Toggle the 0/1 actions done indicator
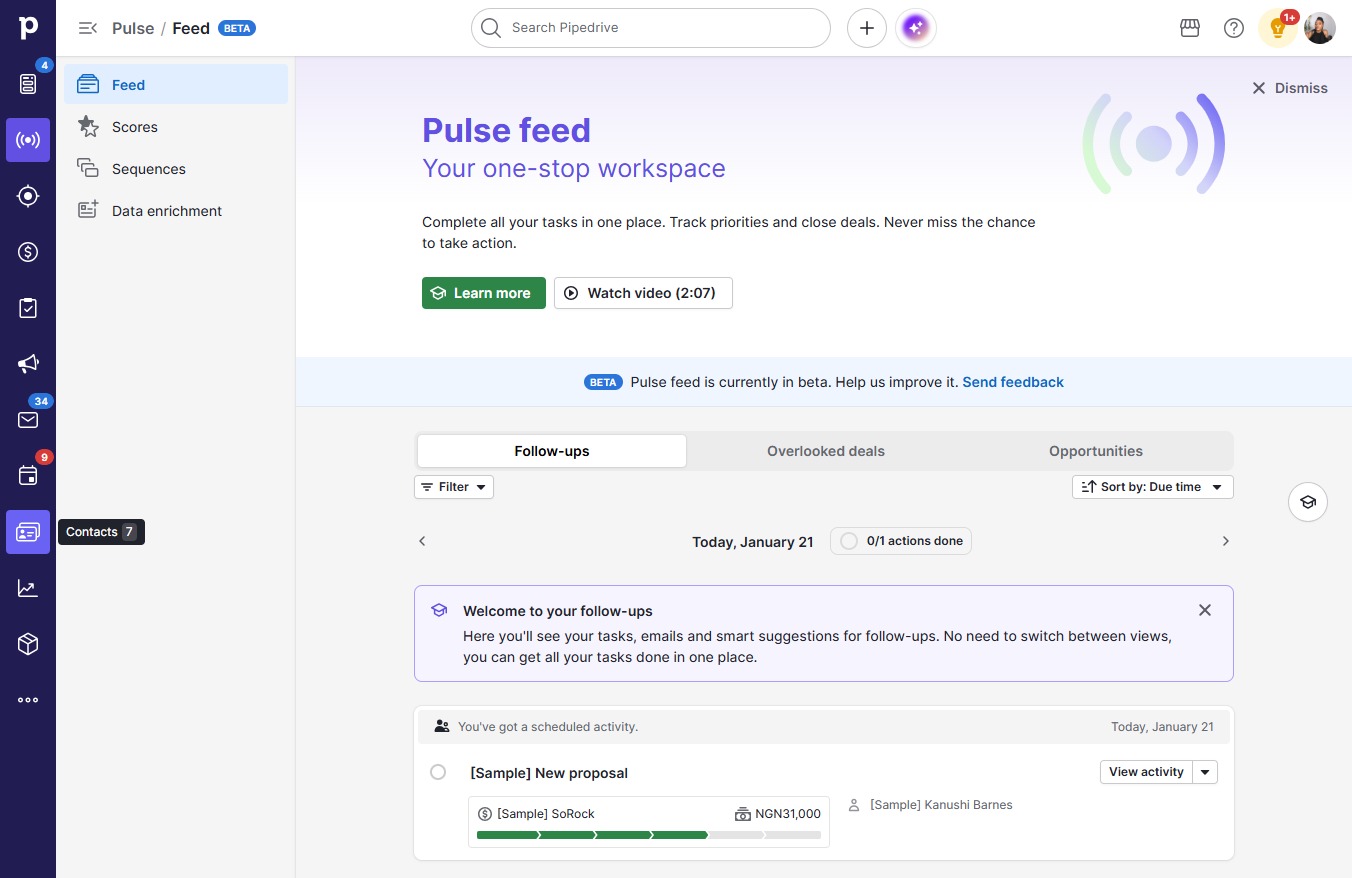The height and width of the screenshot is (878, 1352). (901, 541)
